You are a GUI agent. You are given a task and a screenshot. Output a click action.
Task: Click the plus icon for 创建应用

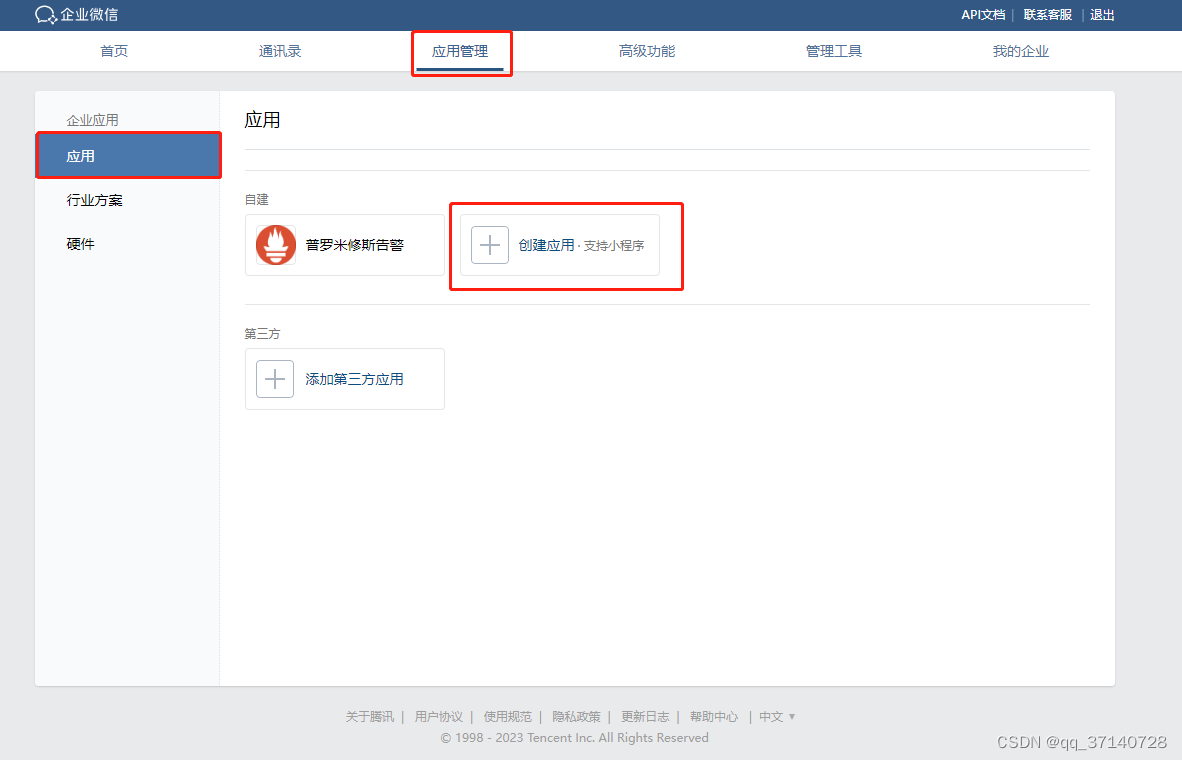[490, 245]
